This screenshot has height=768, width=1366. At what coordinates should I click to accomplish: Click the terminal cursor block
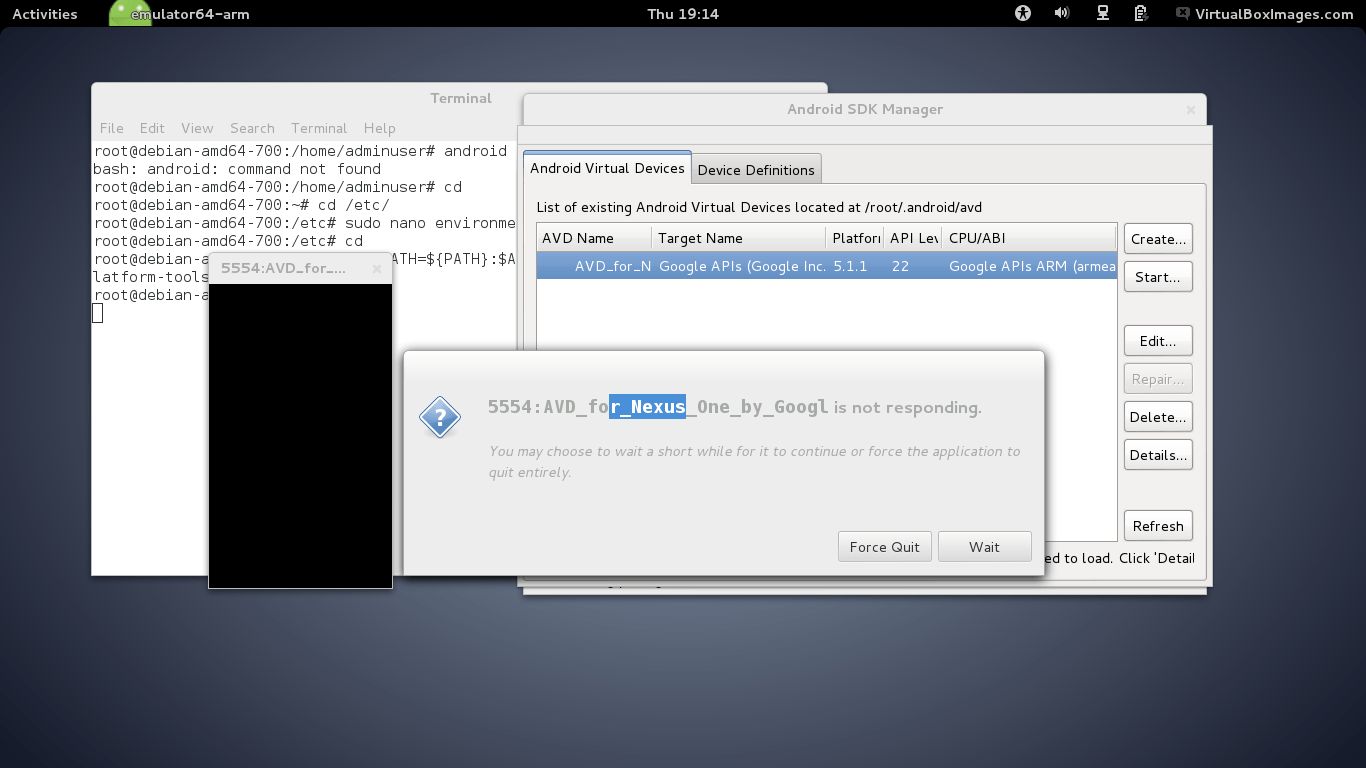tap(97, 313)
